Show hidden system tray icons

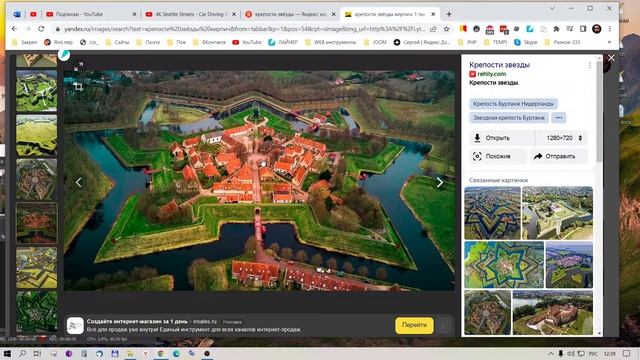(551, 353)
